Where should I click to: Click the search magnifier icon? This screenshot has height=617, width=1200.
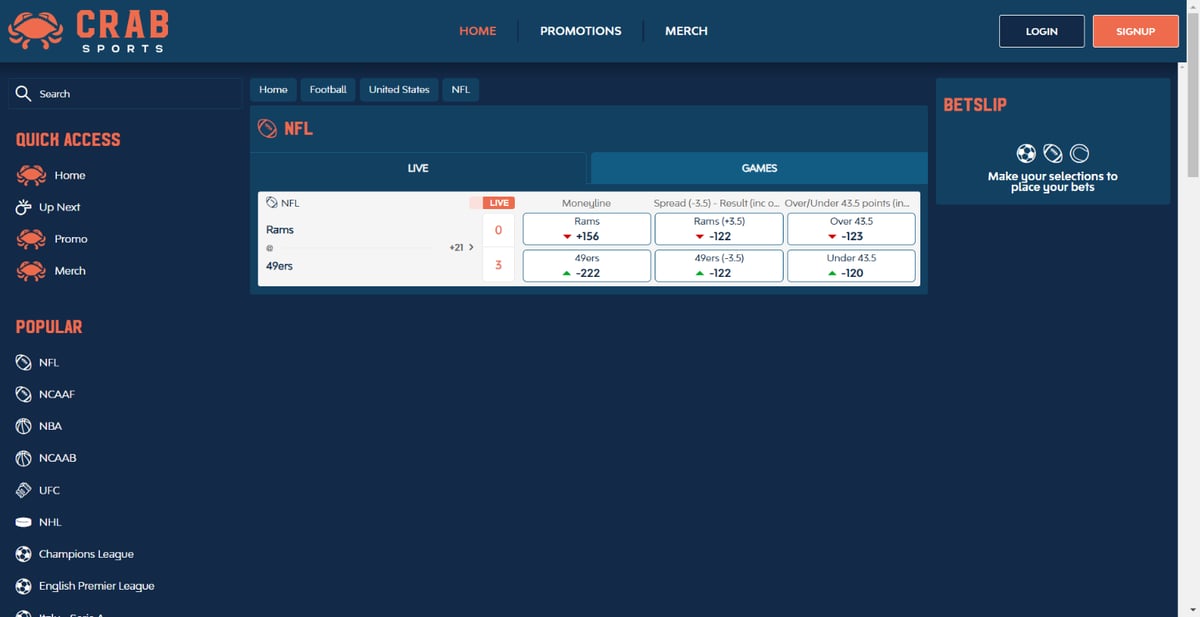[x=24, y=93]
